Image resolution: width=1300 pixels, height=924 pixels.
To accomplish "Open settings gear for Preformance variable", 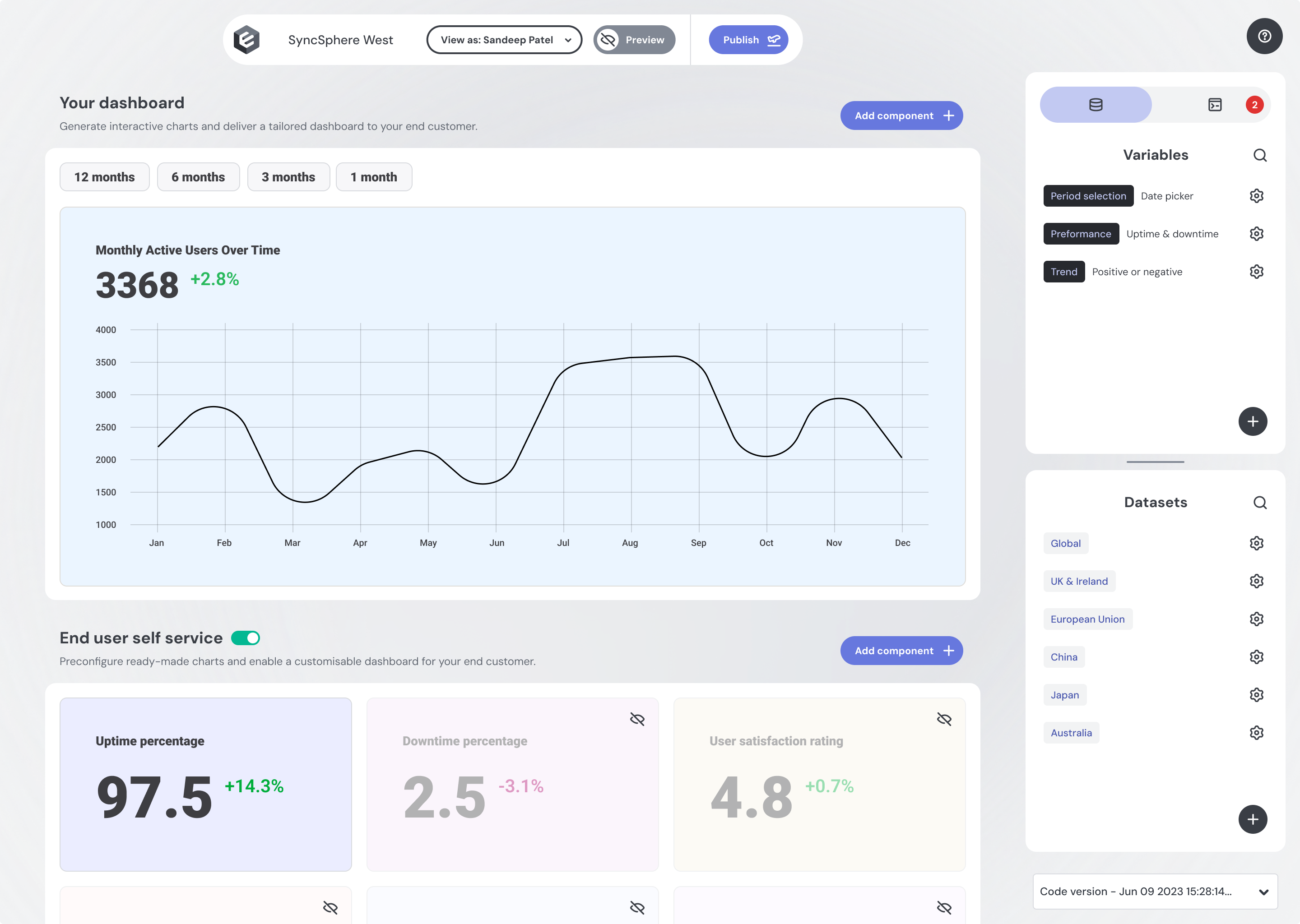I will pos(1256,234).
